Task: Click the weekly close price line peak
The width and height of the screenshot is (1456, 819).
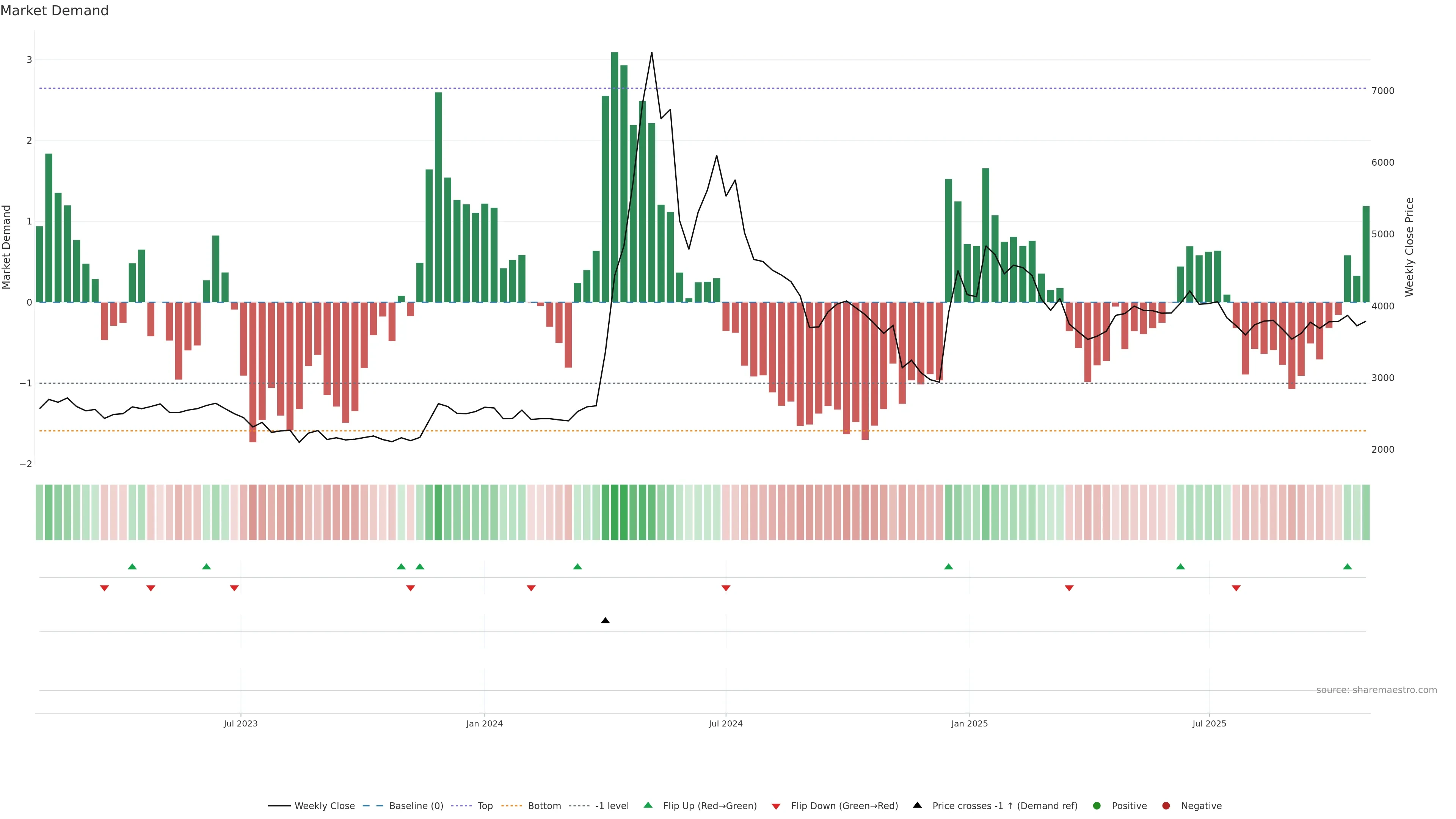Action: 652,53
